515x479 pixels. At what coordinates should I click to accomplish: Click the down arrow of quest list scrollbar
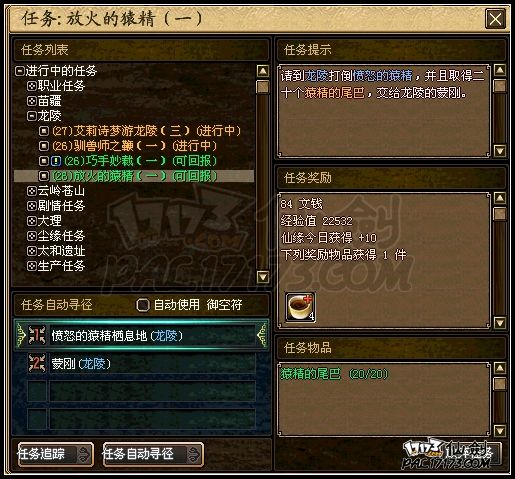point(263,277)
